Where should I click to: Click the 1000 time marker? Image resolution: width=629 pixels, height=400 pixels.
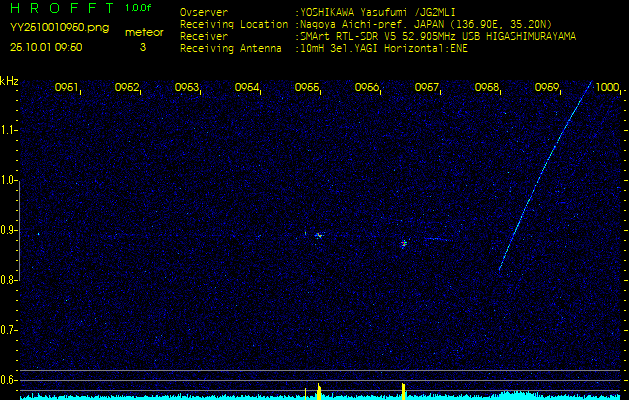tap(607, 87)
